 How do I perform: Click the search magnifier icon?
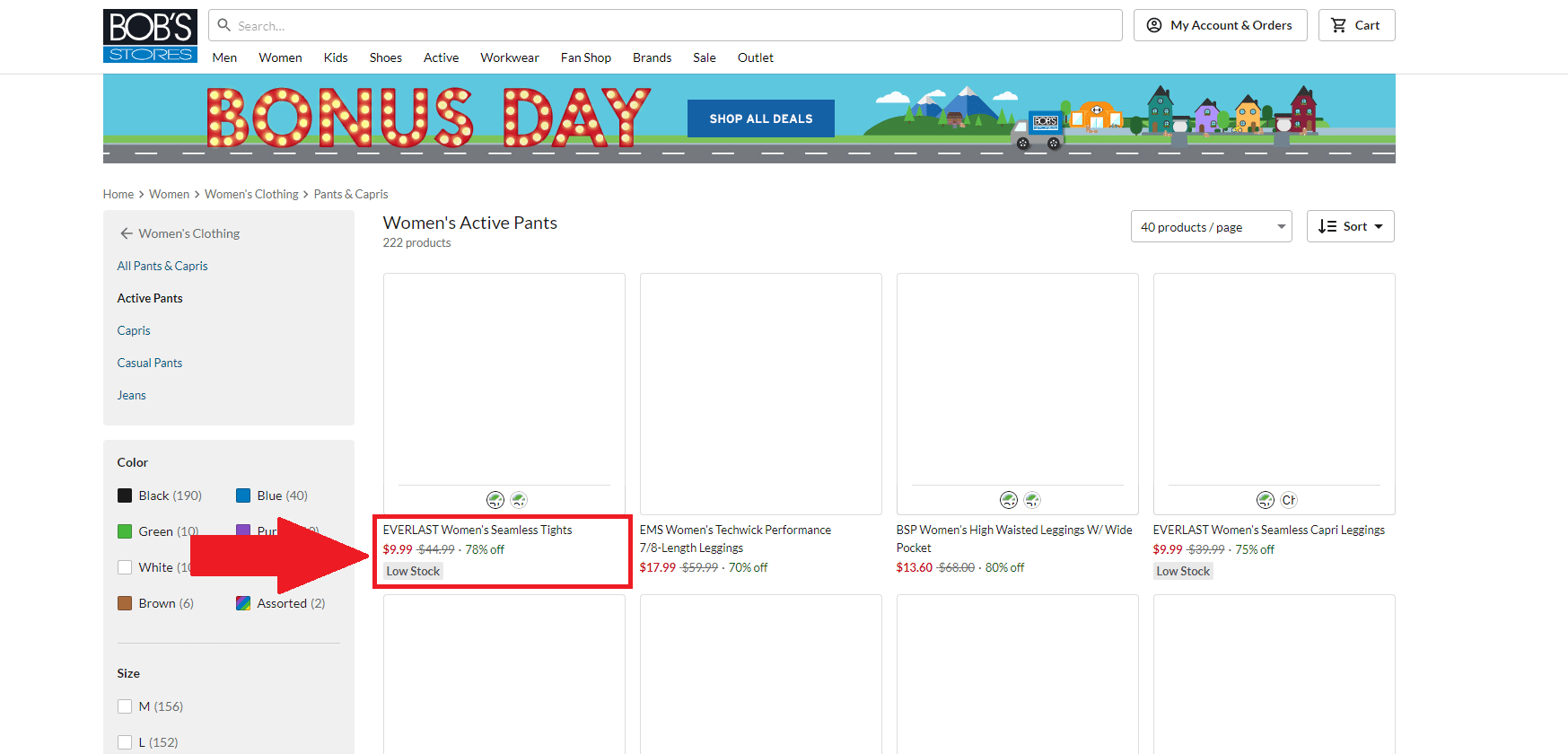224,25
